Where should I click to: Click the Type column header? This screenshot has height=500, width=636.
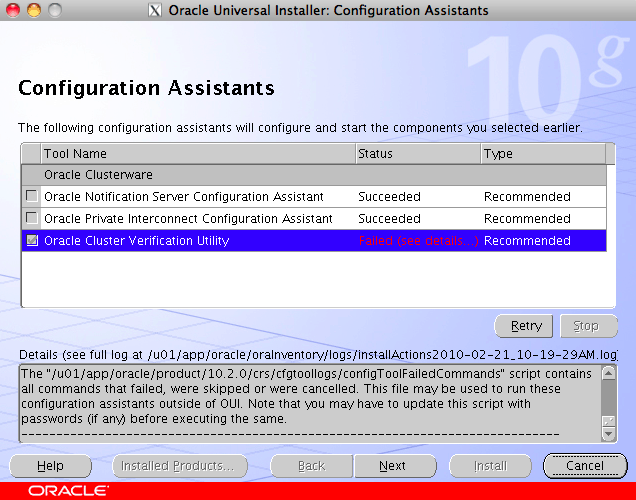tap(540, 154)
